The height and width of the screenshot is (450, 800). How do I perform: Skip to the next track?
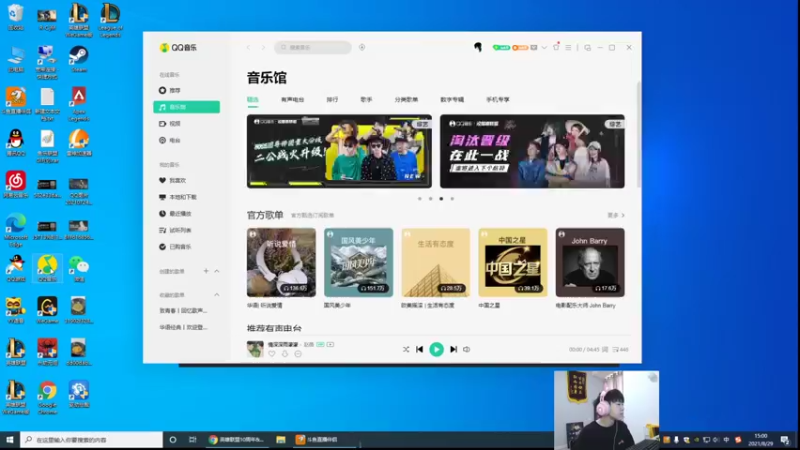coord(453,349)
